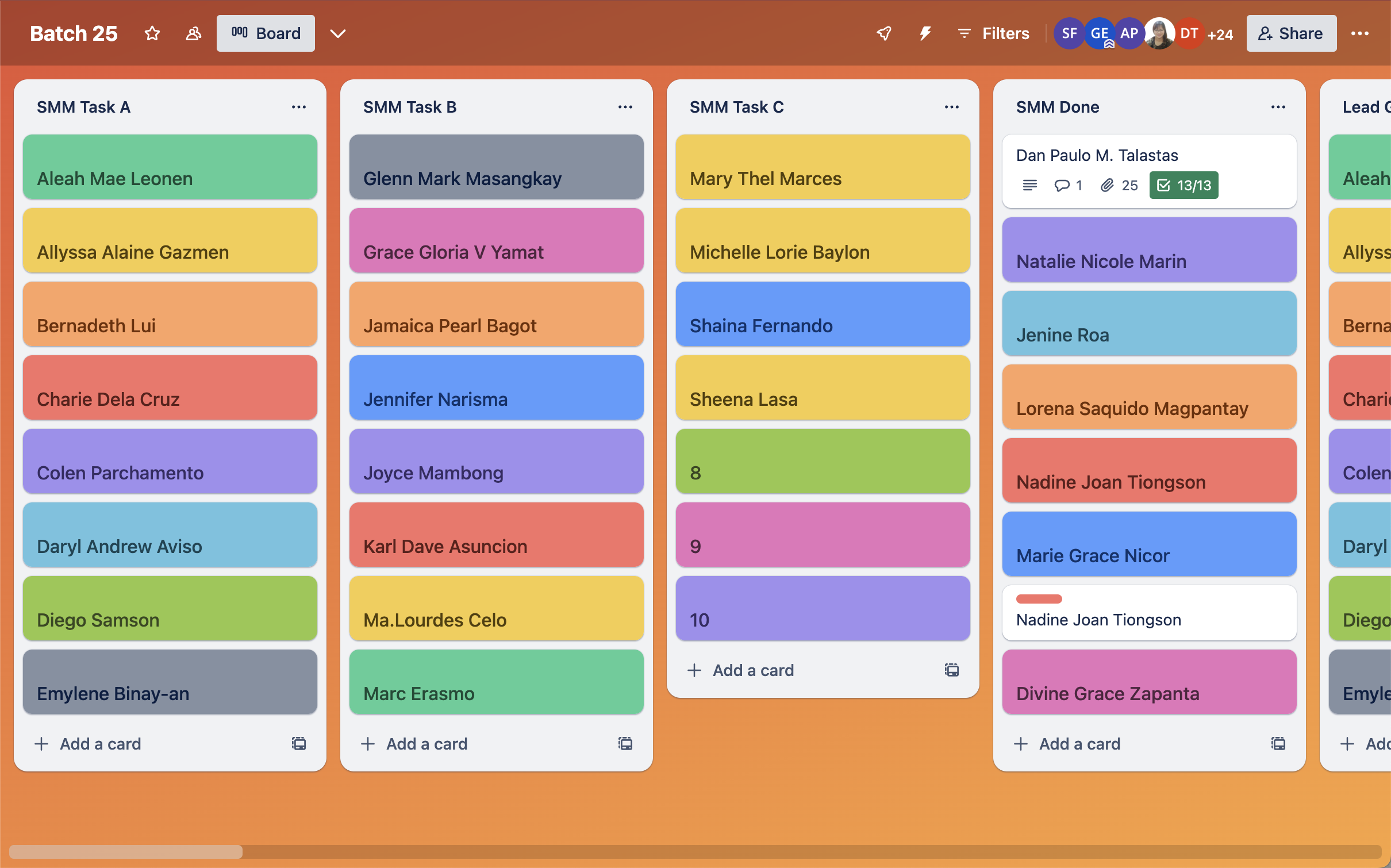Open the board menu ellipsis at top right

coord(1359,33)
